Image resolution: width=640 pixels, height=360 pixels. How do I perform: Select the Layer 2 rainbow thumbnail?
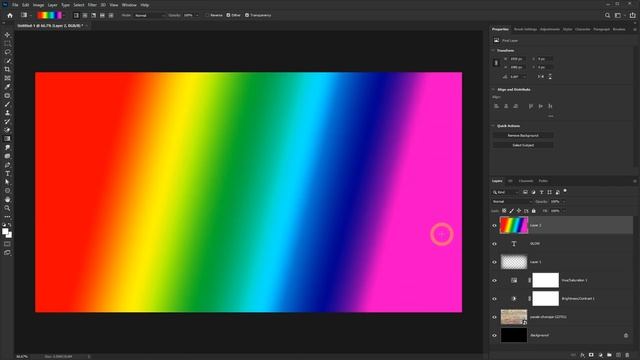tap(514, 225)
